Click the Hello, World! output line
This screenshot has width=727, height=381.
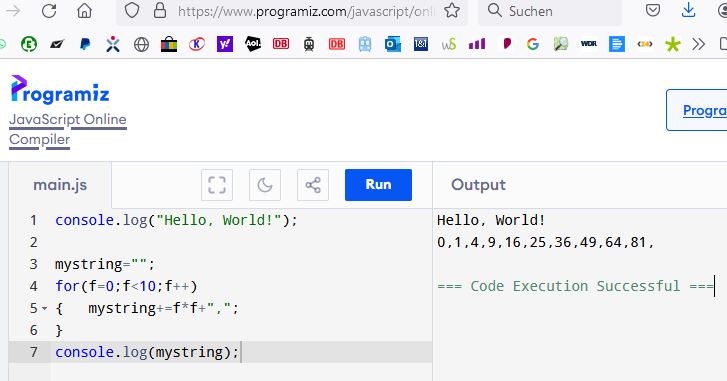pos(491,220)
